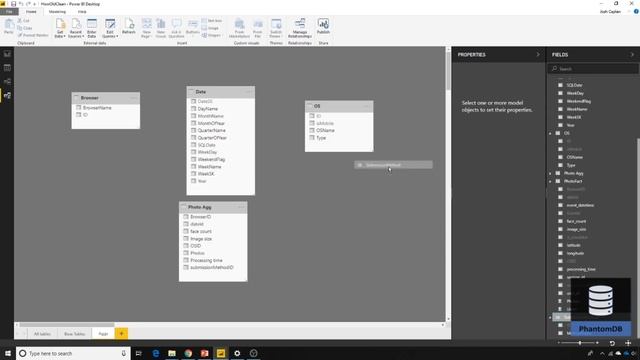Collapse the PhotoFact table in Fields
The image size is (640, 360).
coord(550,181)
